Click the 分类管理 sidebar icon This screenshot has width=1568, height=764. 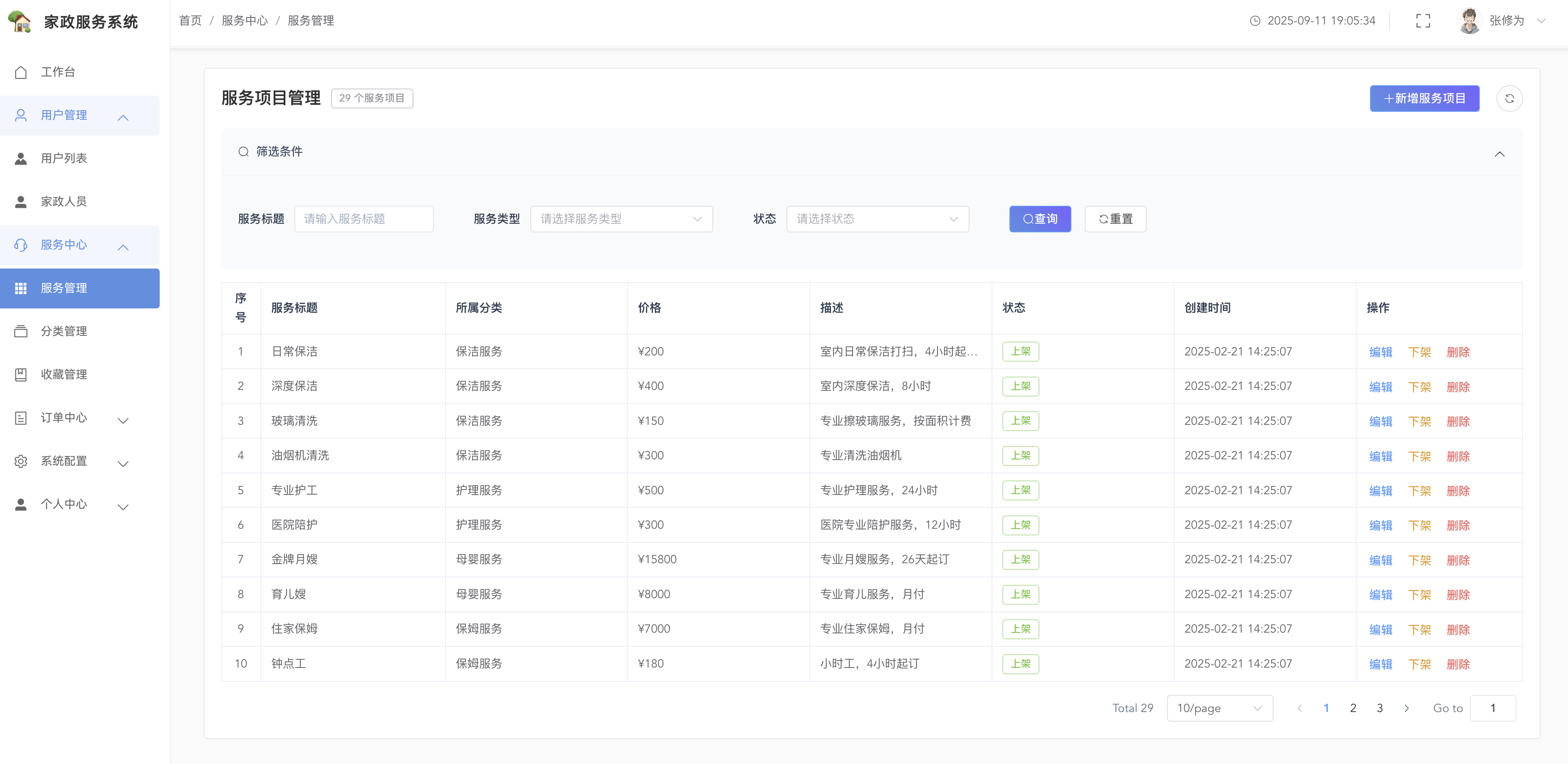tap(21, 332)
